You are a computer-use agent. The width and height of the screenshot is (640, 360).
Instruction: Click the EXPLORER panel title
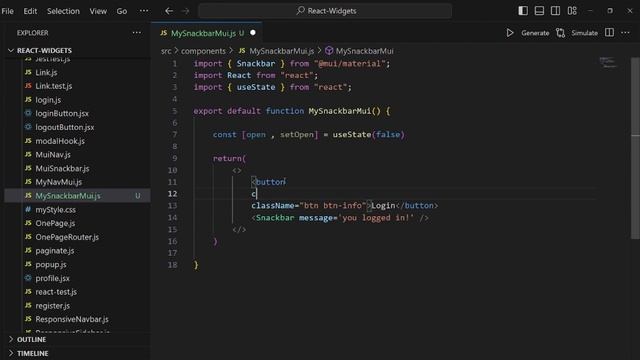[33, 33]
